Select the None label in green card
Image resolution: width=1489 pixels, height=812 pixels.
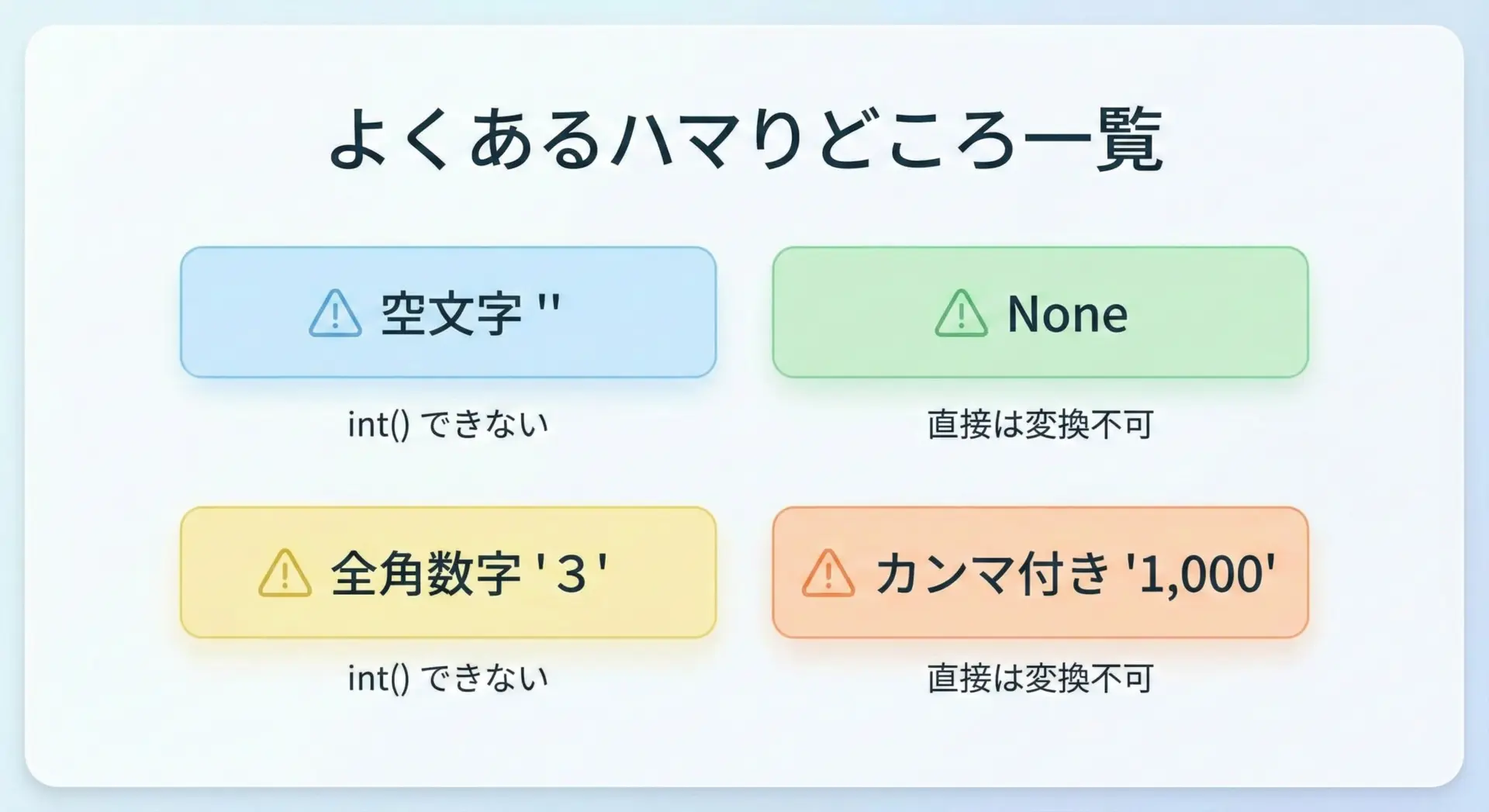coord(1067,314)
